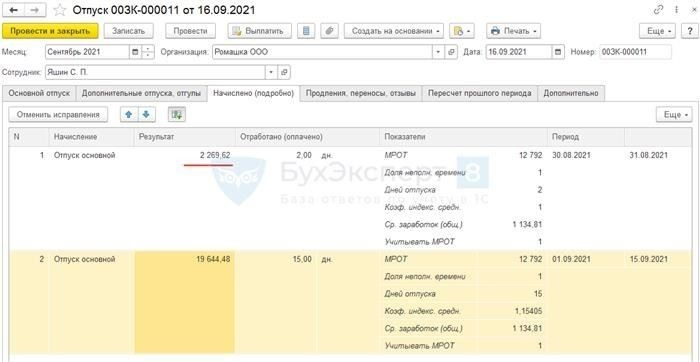Viewport: 700px width, 362px height.
Task: Open Организация record with open icon
Action: [451, 52]
